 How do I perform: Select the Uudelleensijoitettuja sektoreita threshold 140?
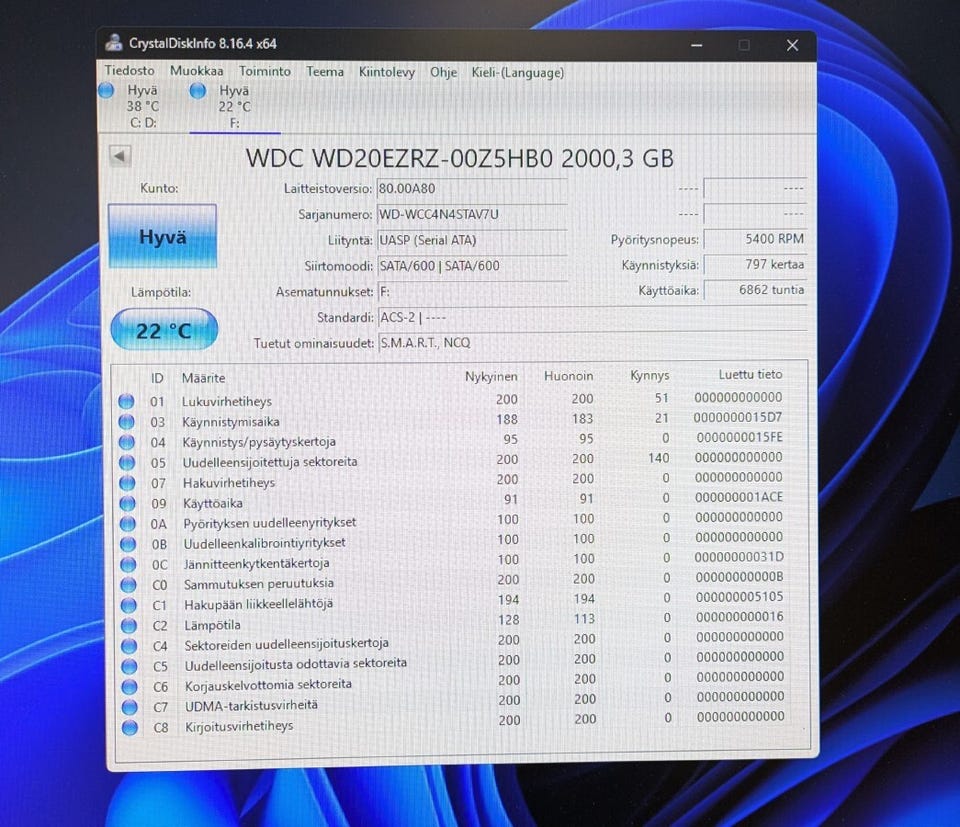(659, 458)
